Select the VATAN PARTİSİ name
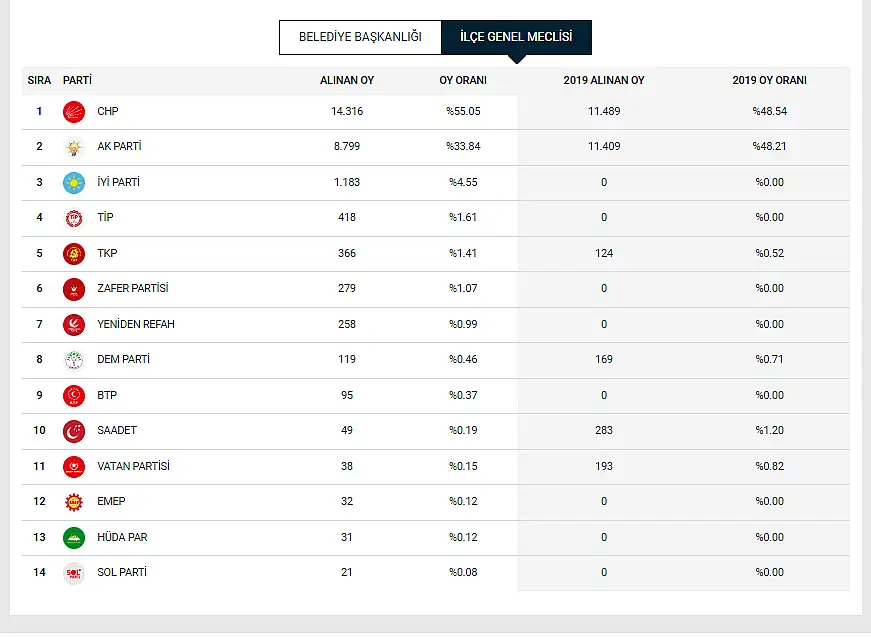Image resolution: width=871 pixels, height=638 pixels. pyautogui.click(x=133, y=466)
